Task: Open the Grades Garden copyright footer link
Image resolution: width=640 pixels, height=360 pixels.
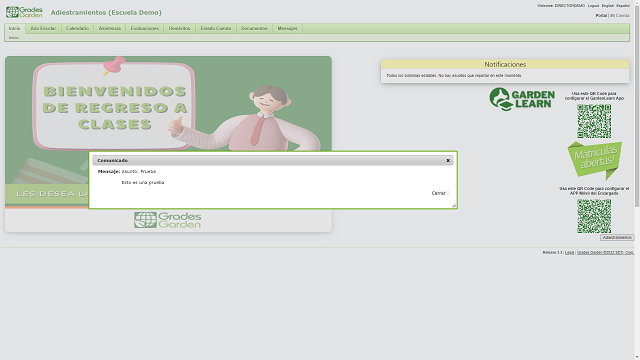Action: coord(605,253)
